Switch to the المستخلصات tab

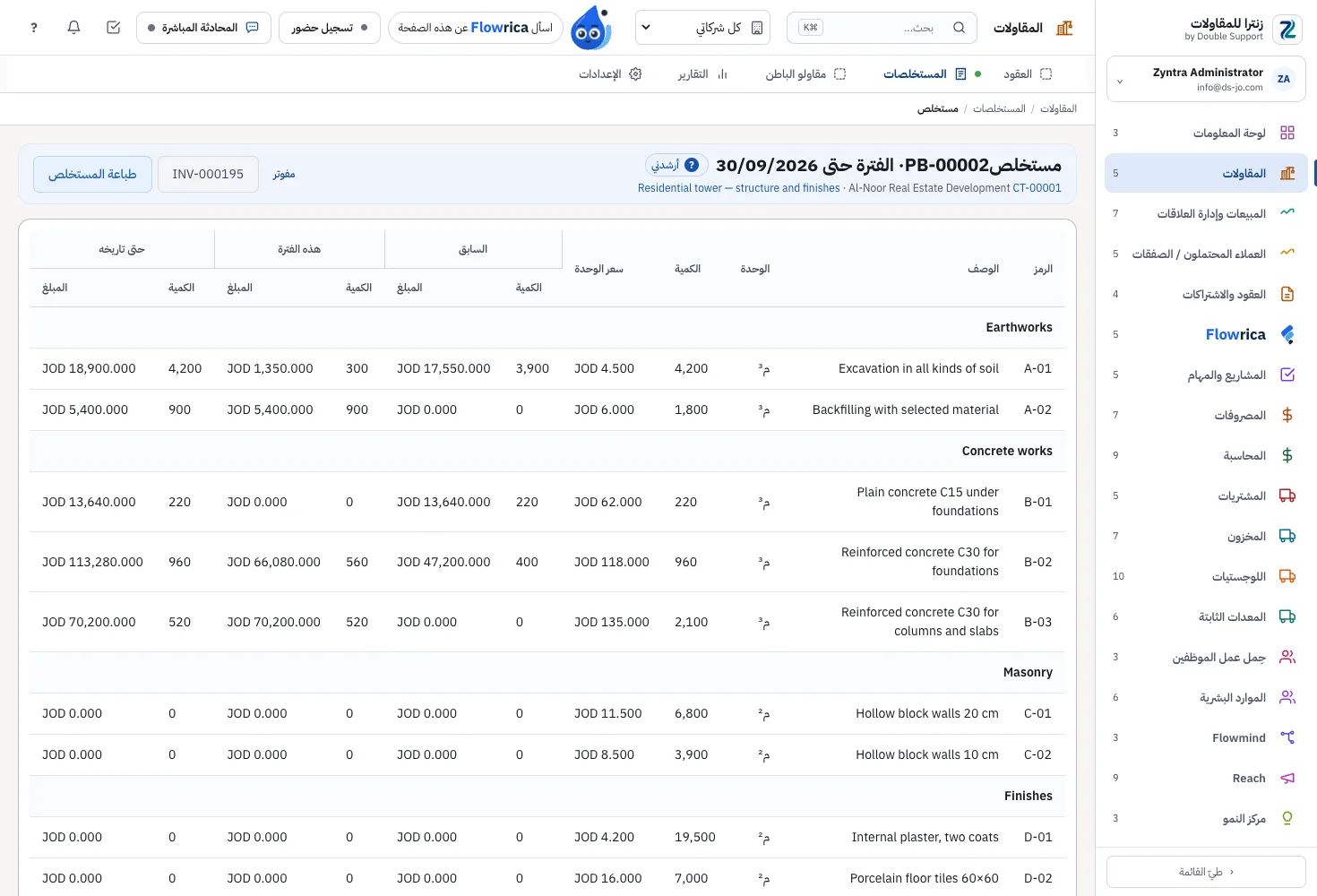tap(925, 74)
